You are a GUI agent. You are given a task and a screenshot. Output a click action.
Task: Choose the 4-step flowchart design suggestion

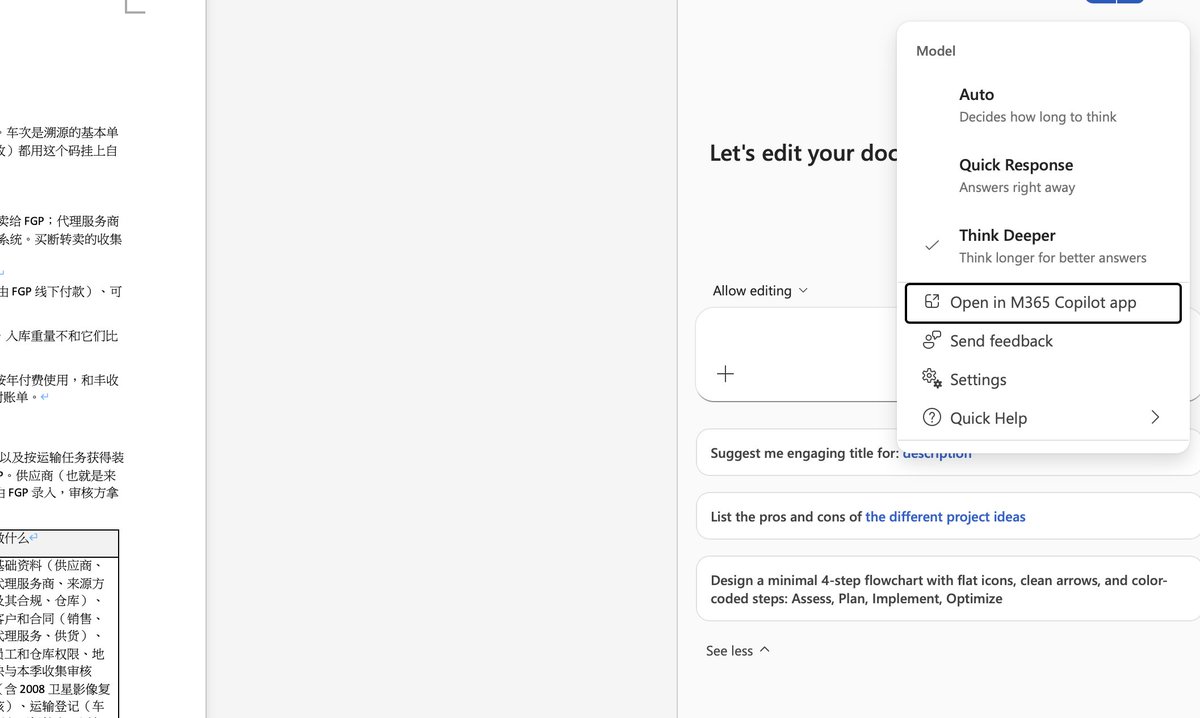coord(947,589)
